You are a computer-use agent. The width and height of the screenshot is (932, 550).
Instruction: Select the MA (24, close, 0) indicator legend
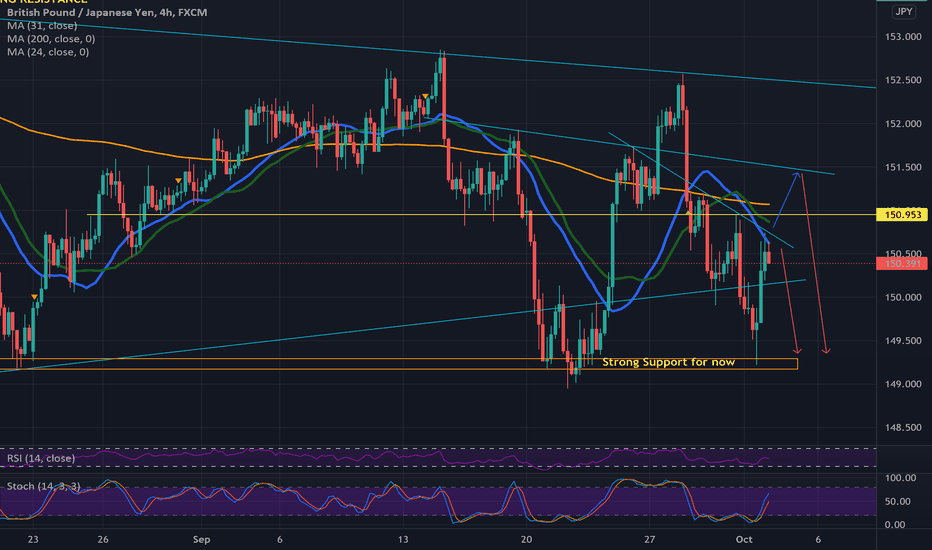[48, 52]
